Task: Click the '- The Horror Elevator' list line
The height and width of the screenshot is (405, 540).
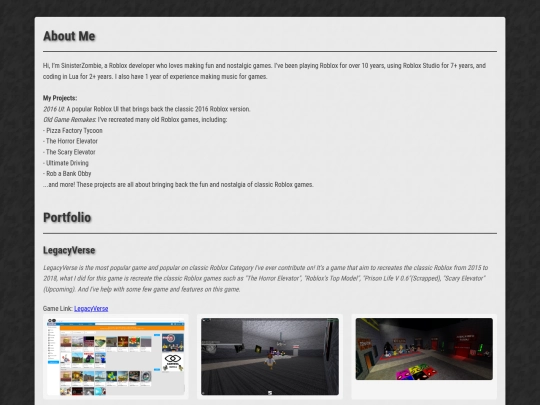Action: pos(70,141)
